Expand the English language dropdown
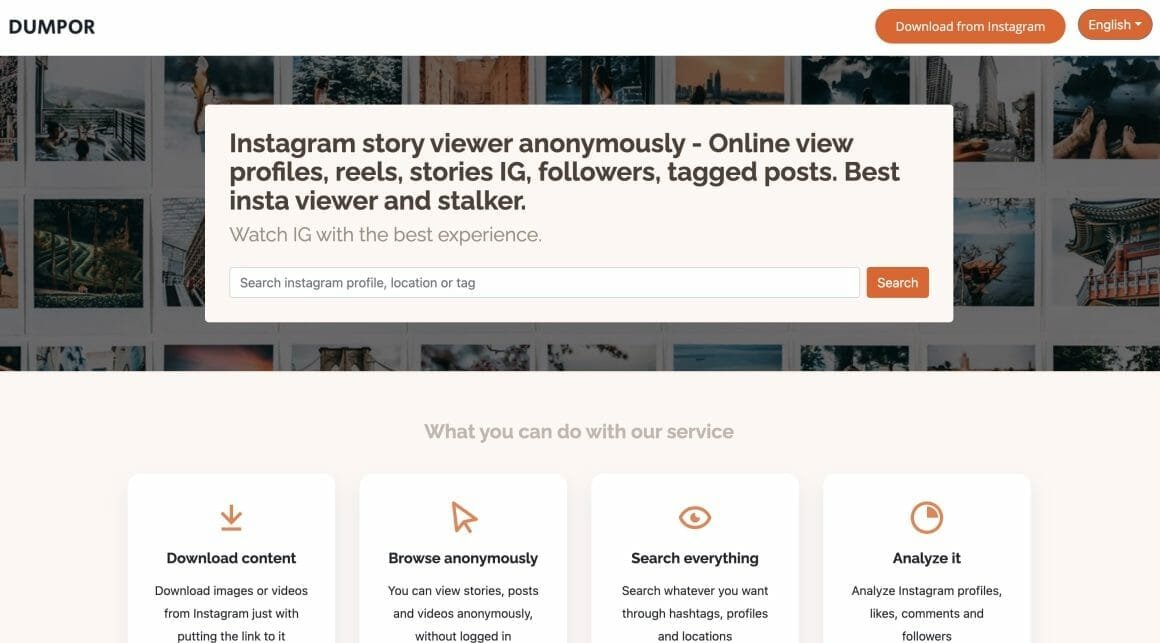The height and width of the screenshot is (643, 1160). coord(1114,25)
